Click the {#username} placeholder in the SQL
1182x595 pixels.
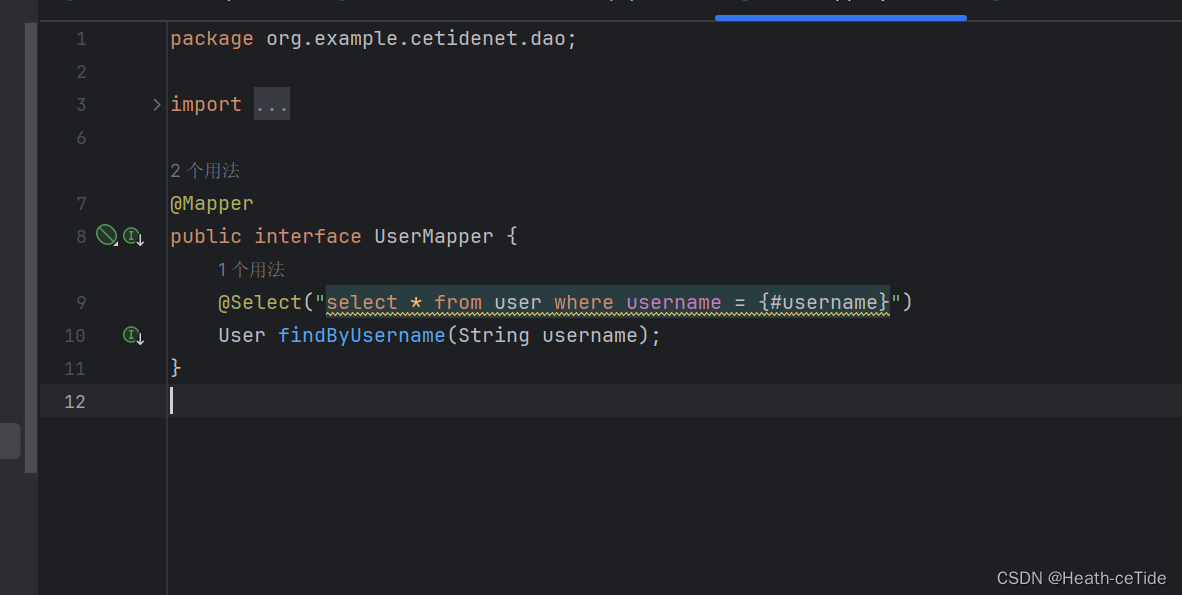824,302
